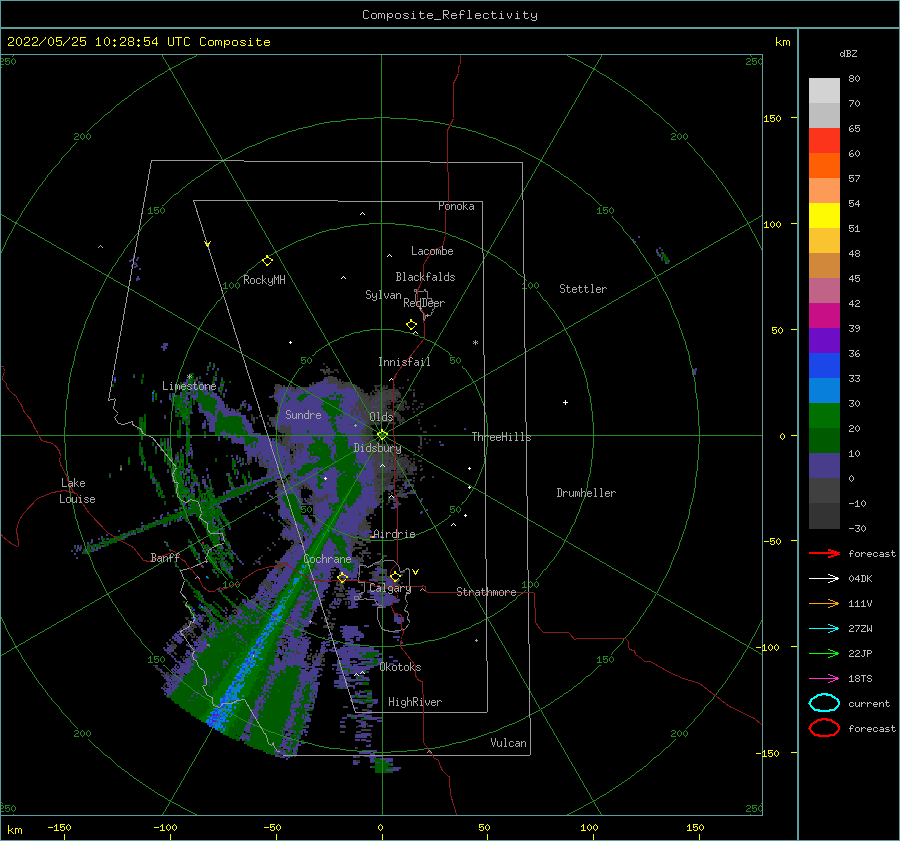This screenshot has width=900, height=841.
Task: Click the ThreeHills town label
Action: (x=502, y=437)
